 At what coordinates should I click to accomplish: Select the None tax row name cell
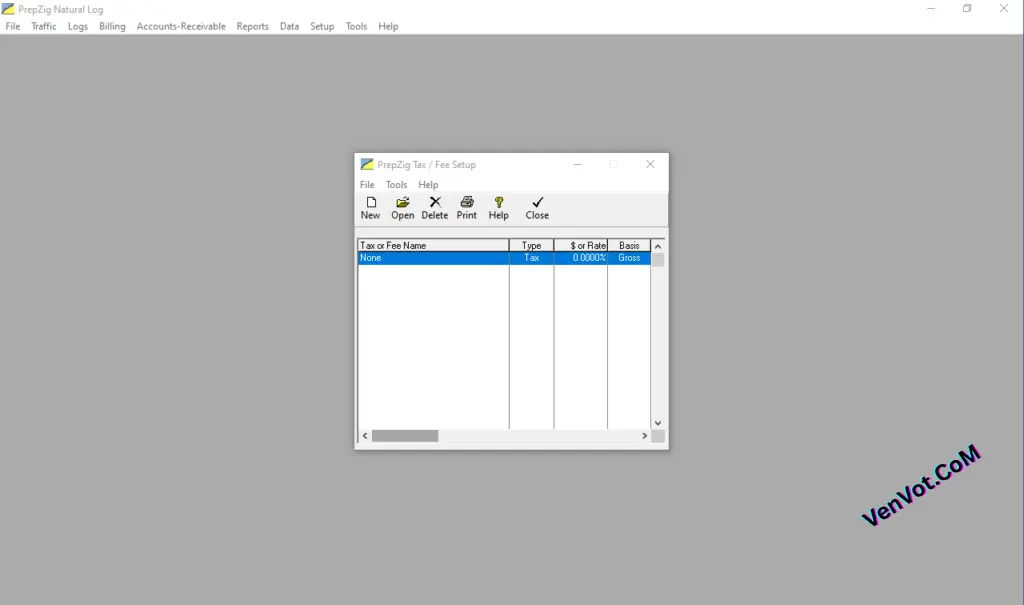434,258
